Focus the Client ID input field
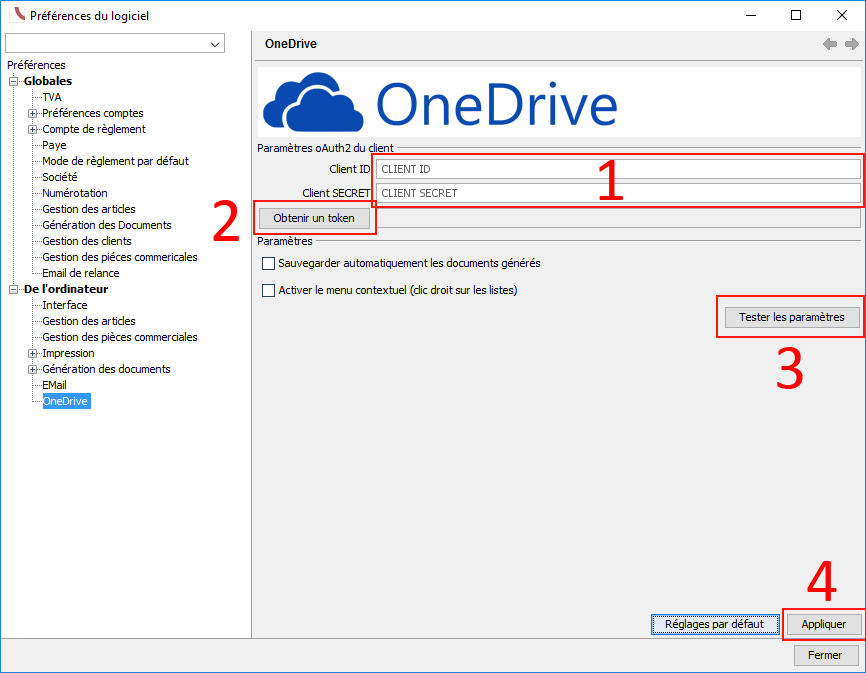866x673 pixels. (618, 169)
